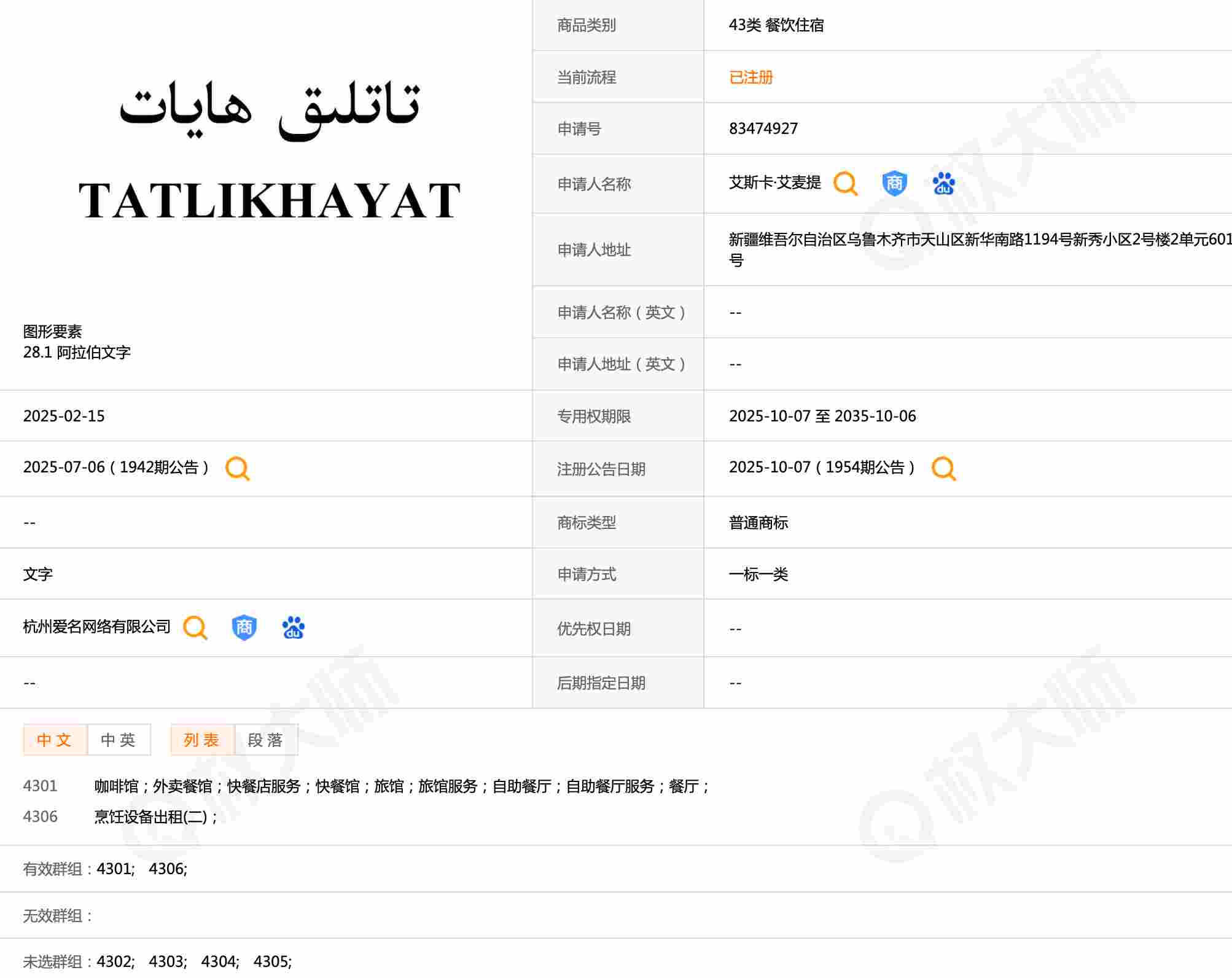This screenshot has width=1232, height=978.
Task: Switch to 中英 bilingual toggle
Action: (119, 740)
